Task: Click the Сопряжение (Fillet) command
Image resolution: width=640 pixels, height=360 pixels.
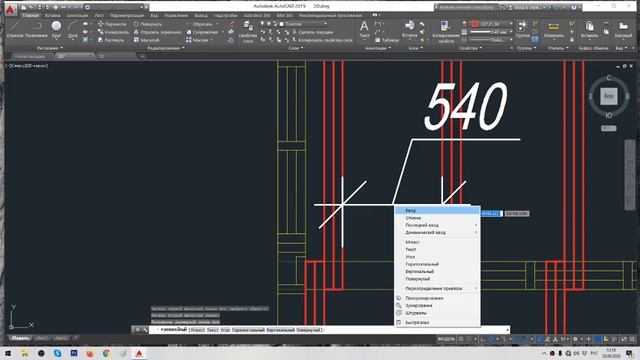Action: click(202, 32)
